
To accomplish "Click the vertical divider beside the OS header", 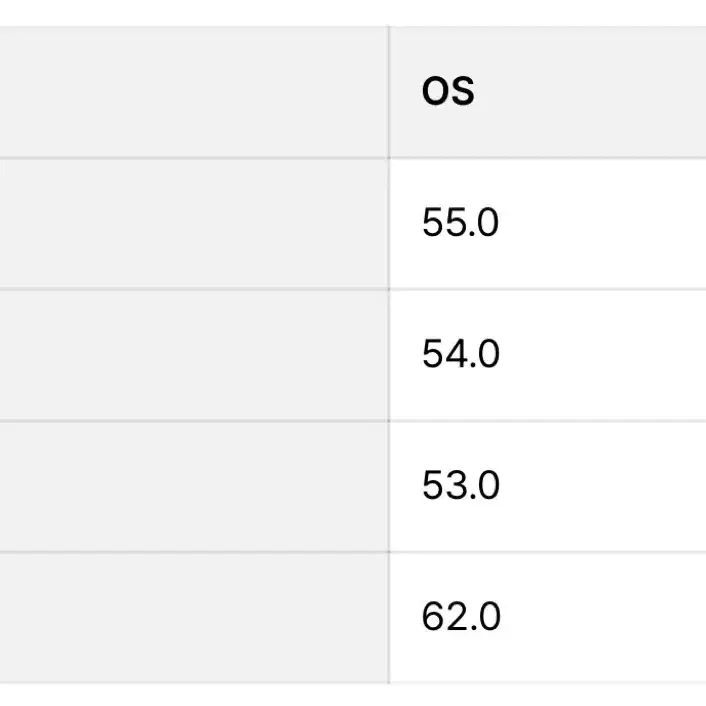I will [389, 92].
